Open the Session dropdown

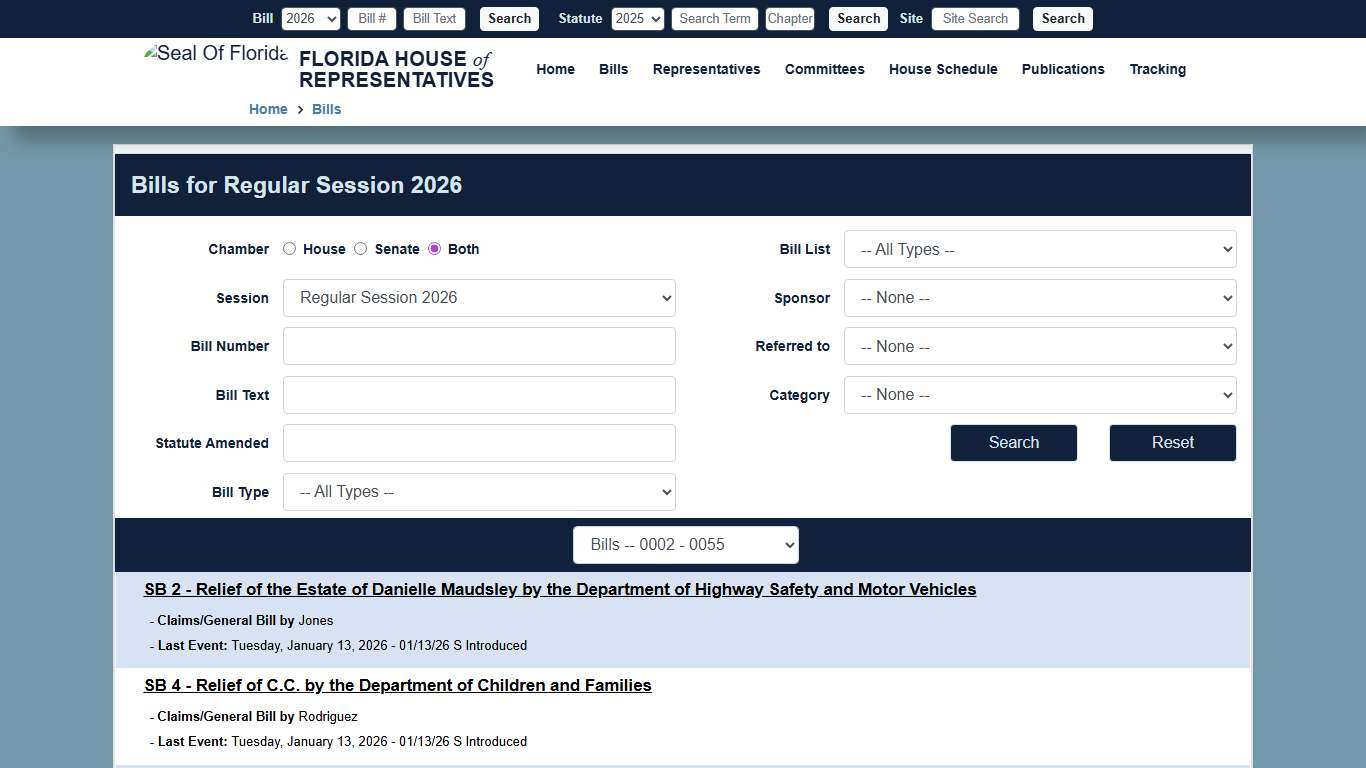[x=478, y=297]
